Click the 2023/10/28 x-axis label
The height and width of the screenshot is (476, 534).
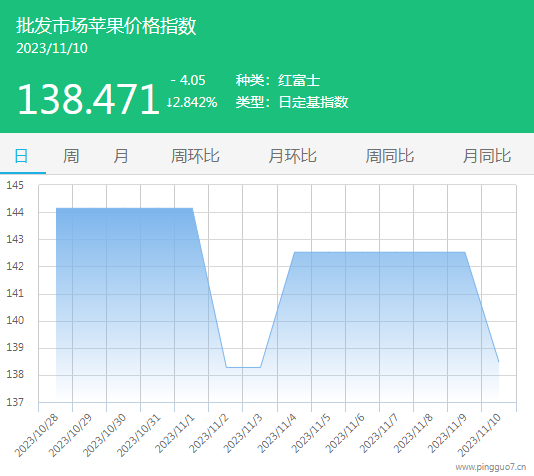(37, 435)
